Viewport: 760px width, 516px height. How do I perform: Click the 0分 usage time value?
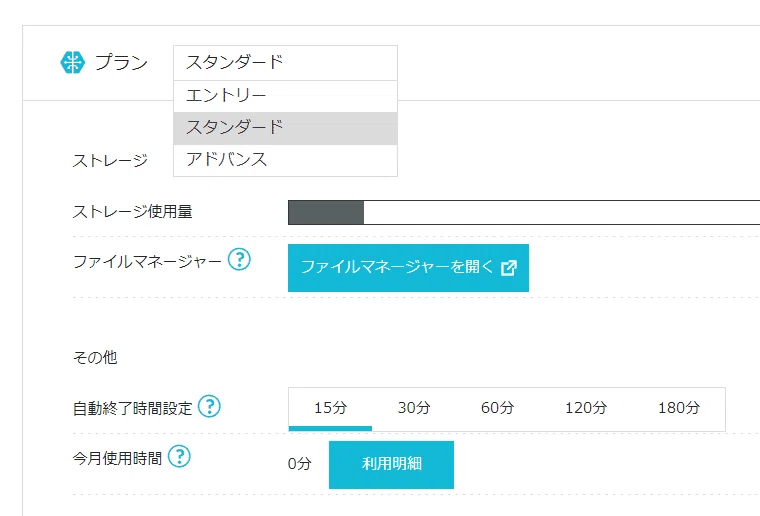pyautogui.click(x=300, y=465)
